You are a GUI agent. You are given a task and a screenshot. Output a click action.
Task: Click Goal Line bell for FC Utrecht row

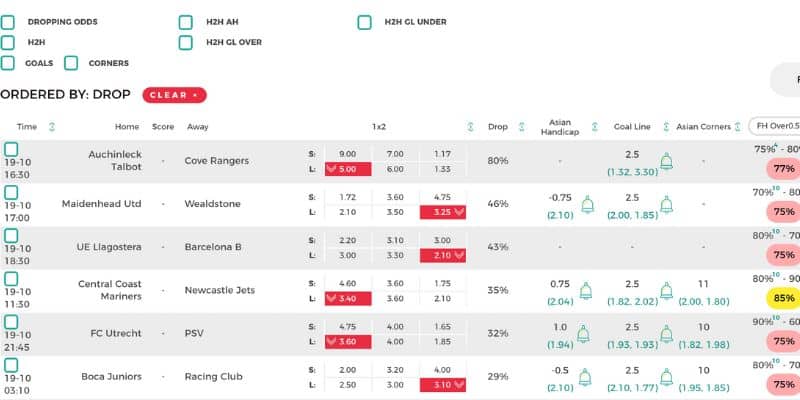pos(666,334)
